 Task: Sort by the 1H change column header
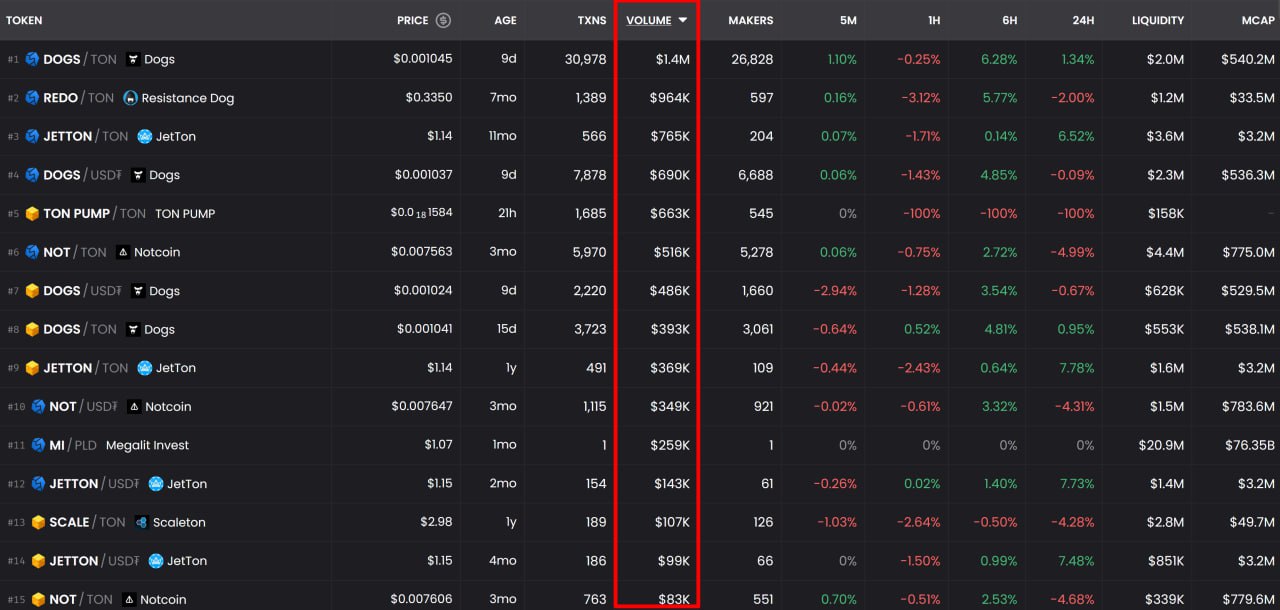(934, 20)
